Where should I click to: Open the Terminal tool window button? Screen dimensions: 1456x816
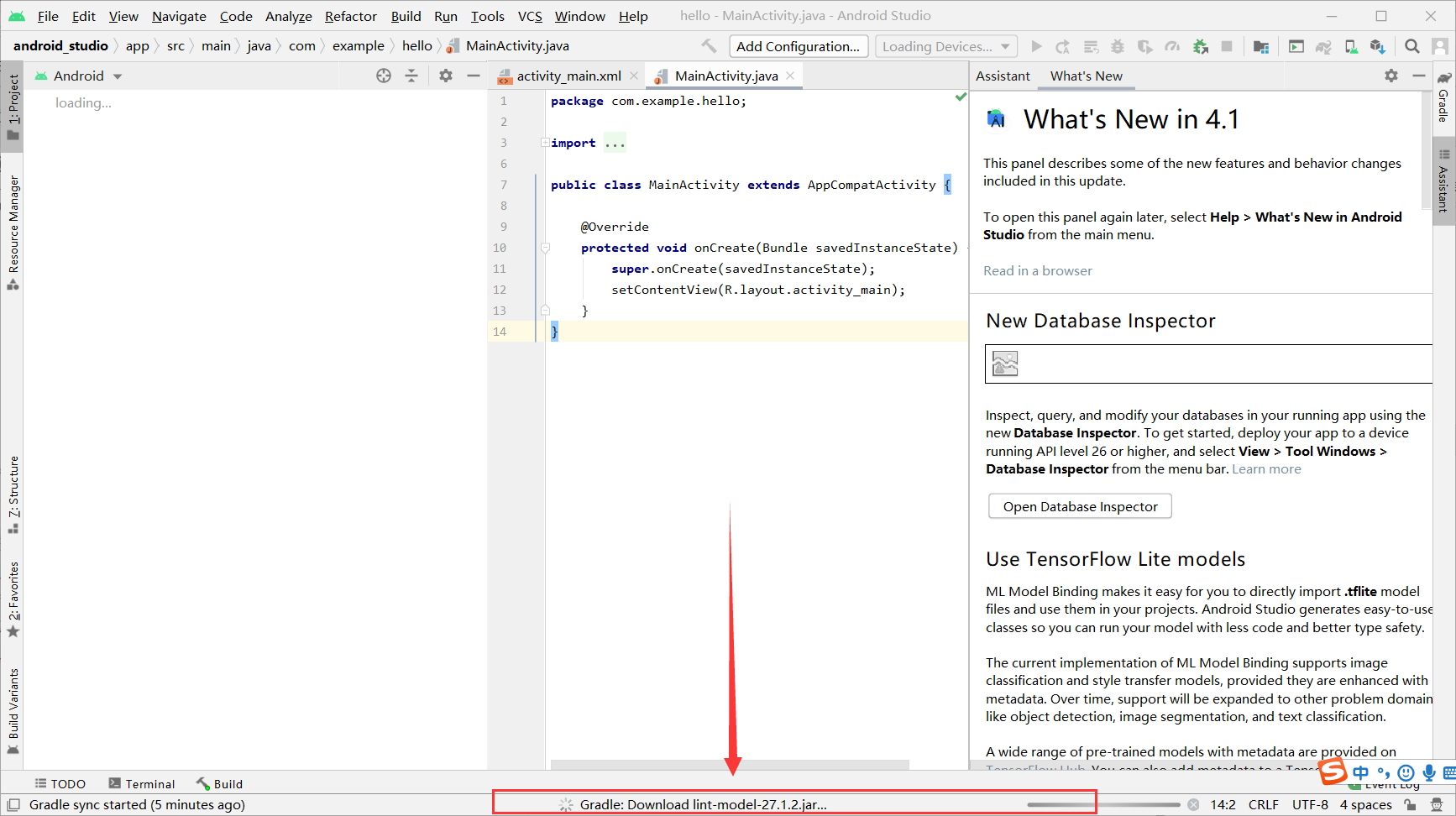(142, 783)
